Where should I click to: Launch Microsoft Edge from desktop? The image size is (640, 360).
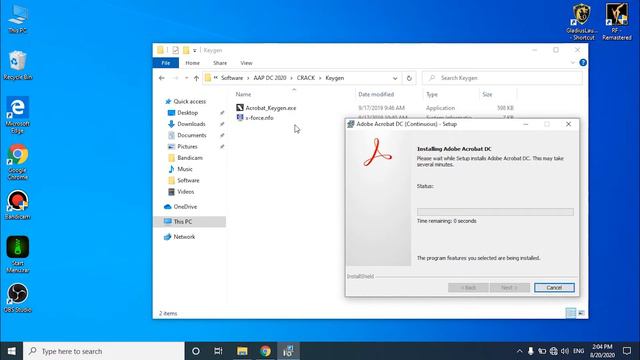pyautogui.click(x=18, y=115)
